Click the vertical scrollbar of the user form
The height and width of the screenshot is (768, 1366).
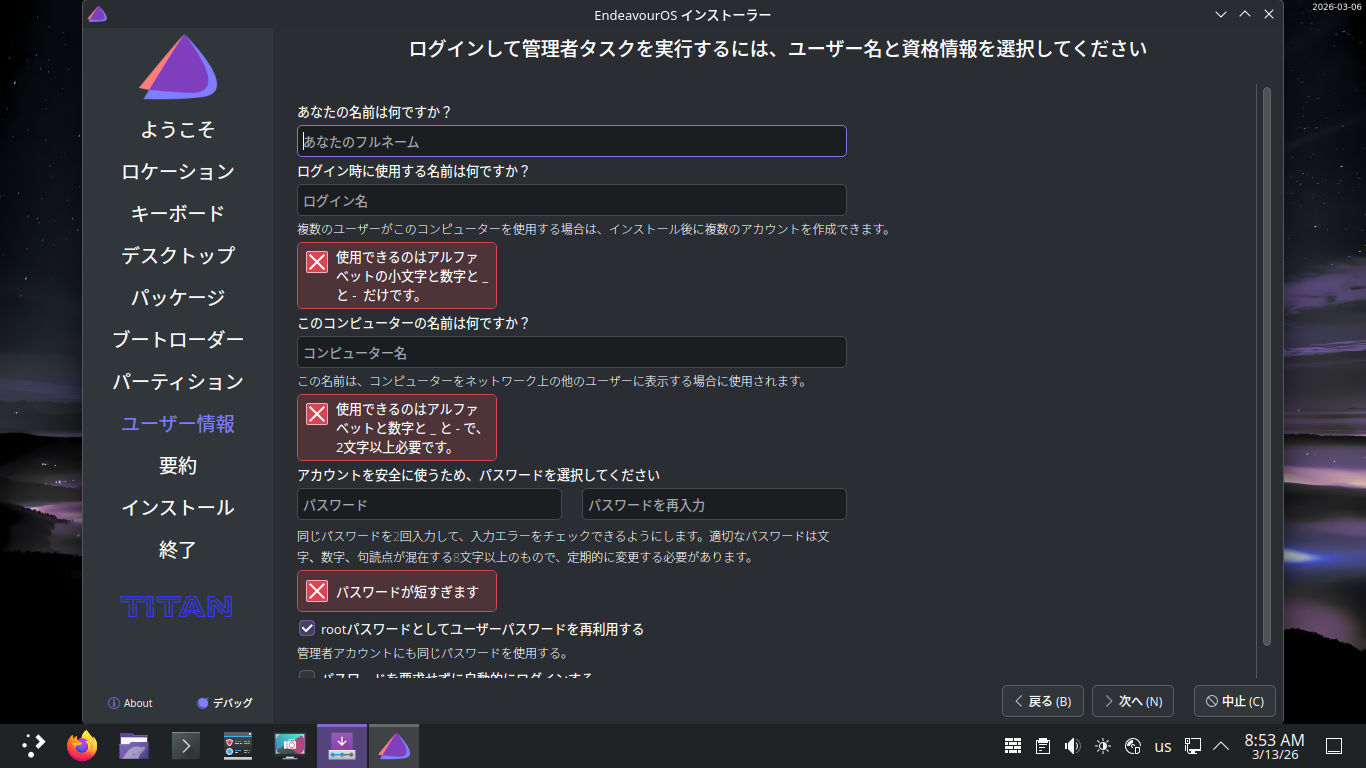[1267, 366]
